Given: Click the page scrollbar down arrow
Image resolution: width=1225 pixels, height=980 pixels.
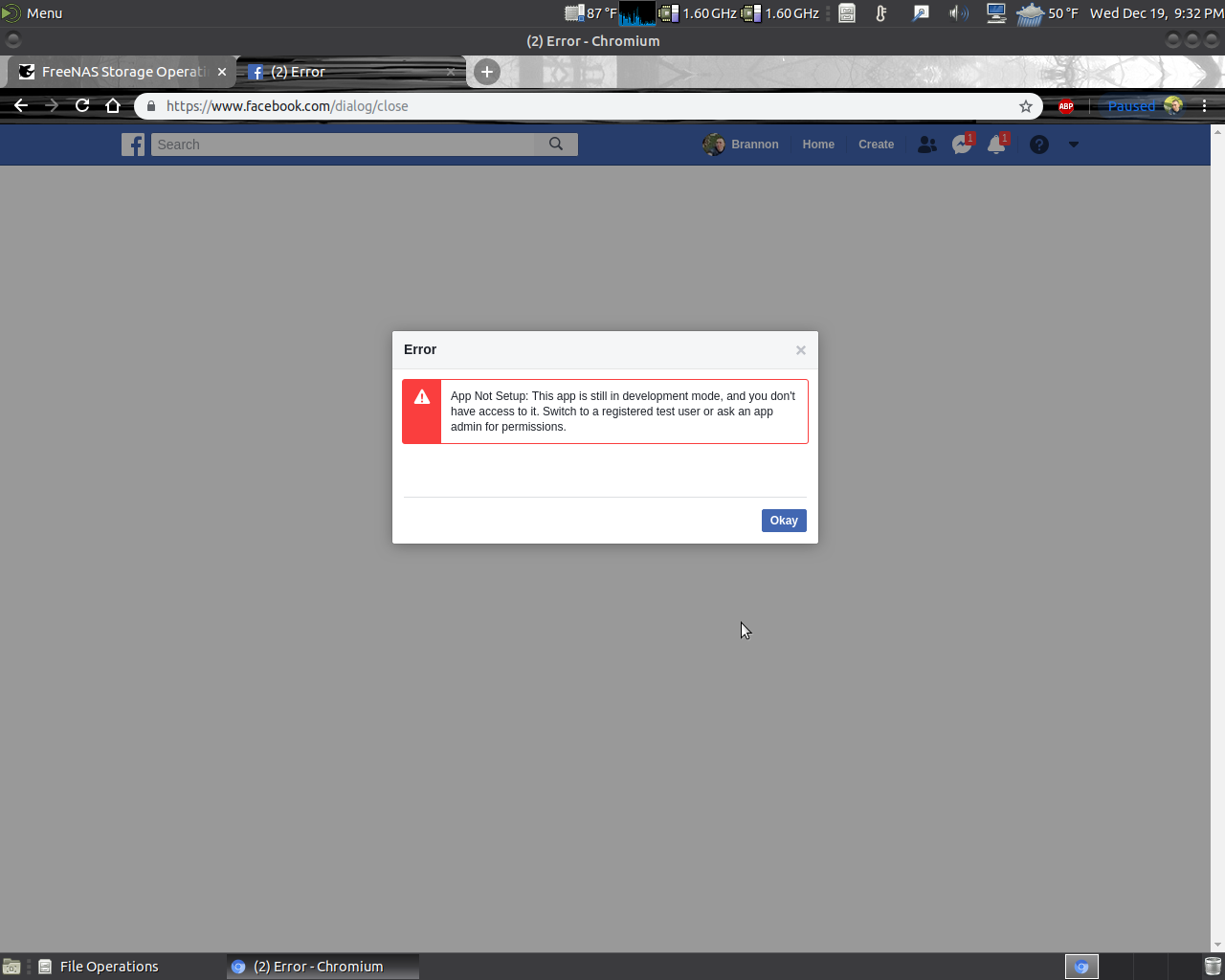Looking at the screenshot, I should click(1217, 946).
